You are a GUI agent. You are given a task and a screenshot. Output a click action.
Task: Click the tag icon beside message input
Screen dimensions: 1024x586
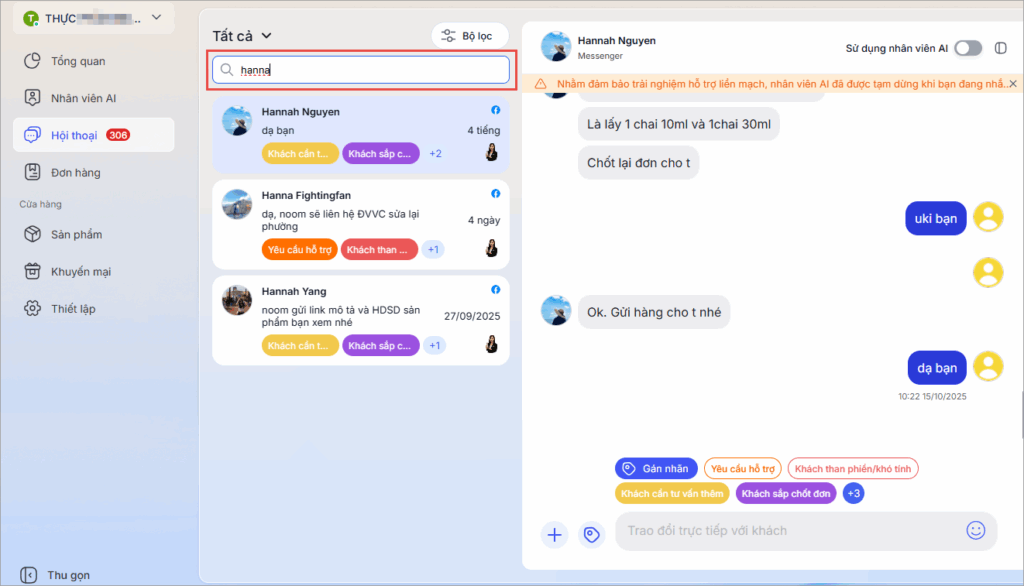(x=592, y=534)
